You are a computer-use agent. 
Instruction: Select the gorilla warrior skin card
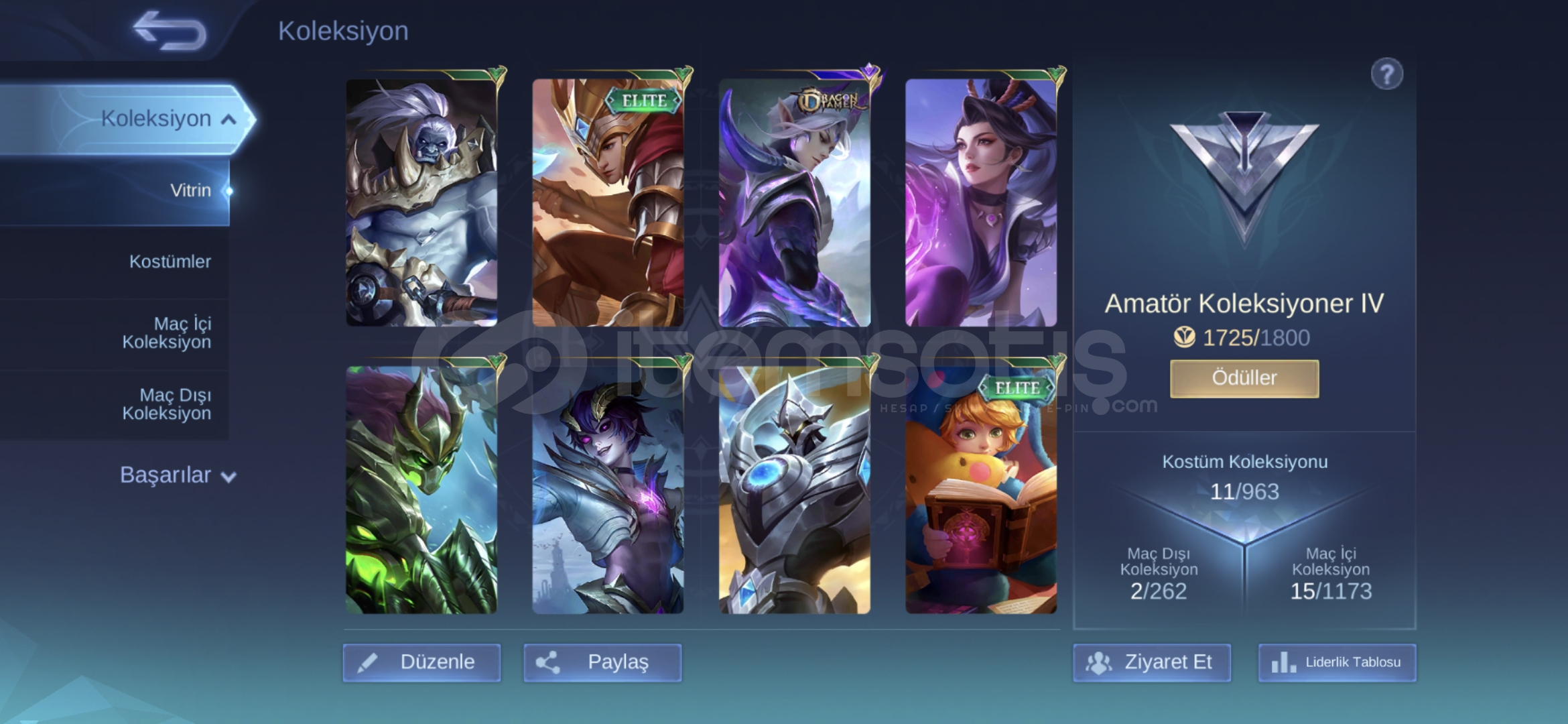tap(421, 202)
